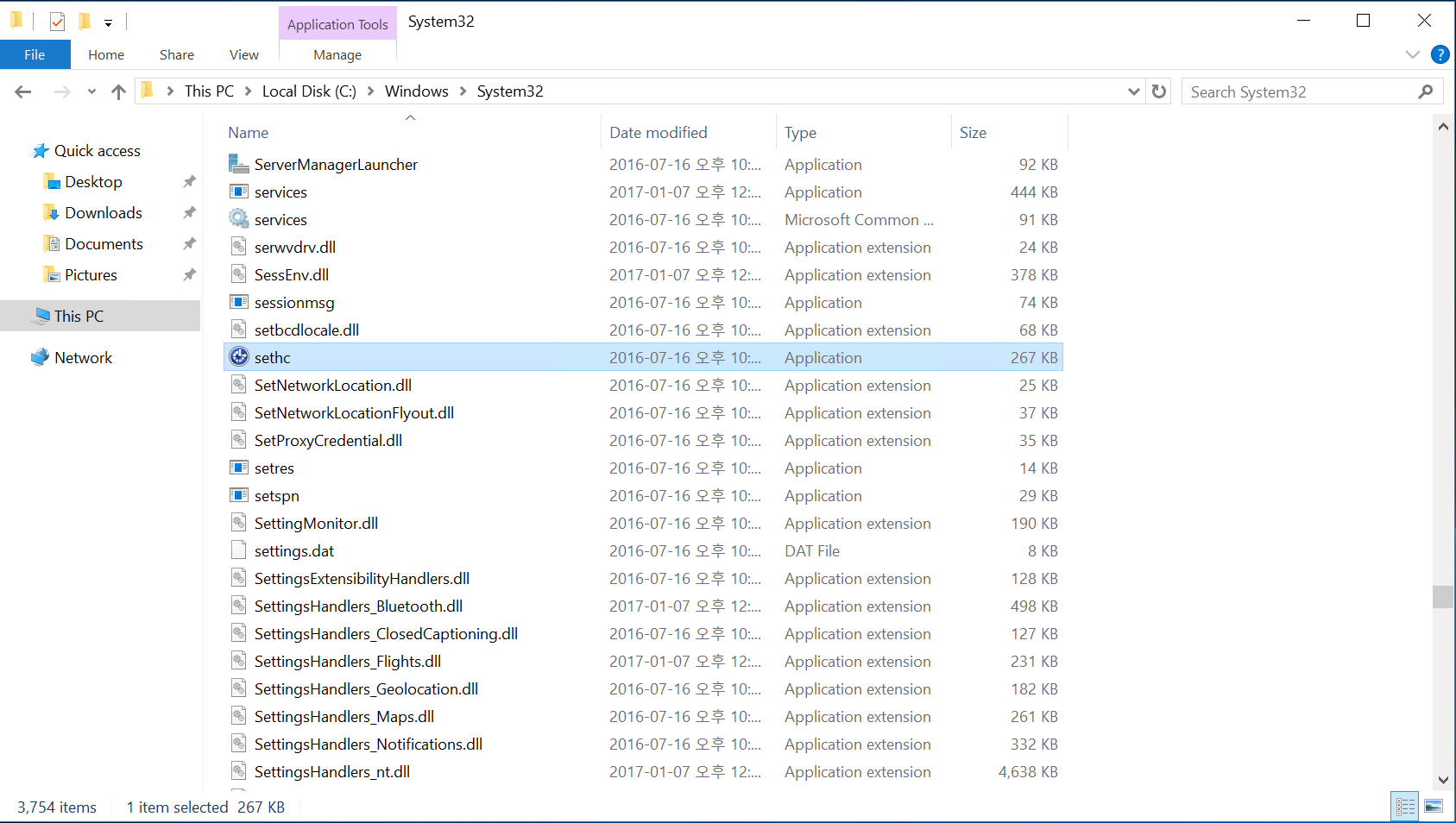1456x823 pixels.
Task: Click the New folder icon in title bar
Action: (x=85, y=22)
